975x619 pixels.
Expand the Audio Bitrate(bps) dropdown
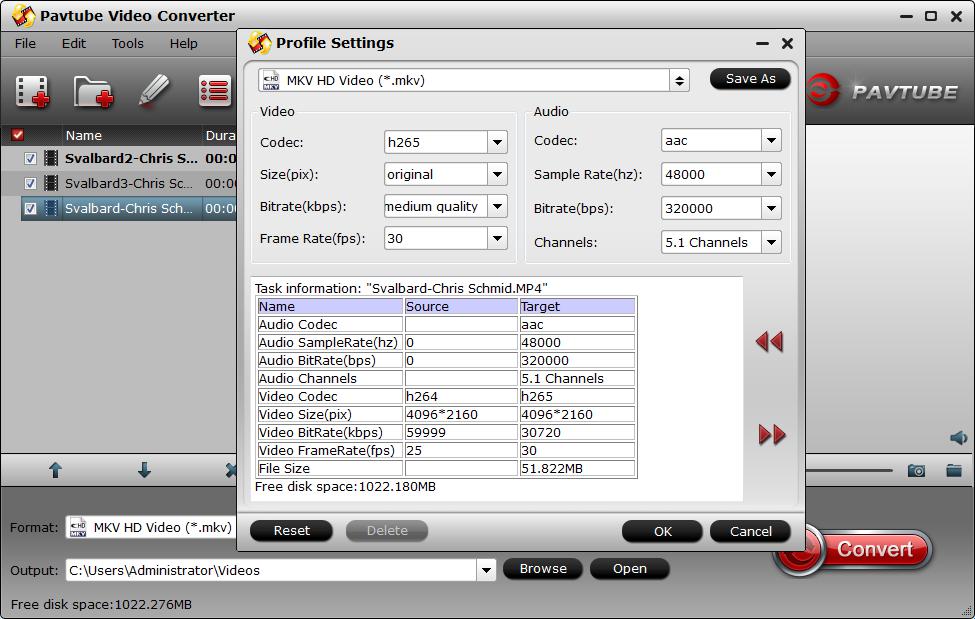(771, 208)
